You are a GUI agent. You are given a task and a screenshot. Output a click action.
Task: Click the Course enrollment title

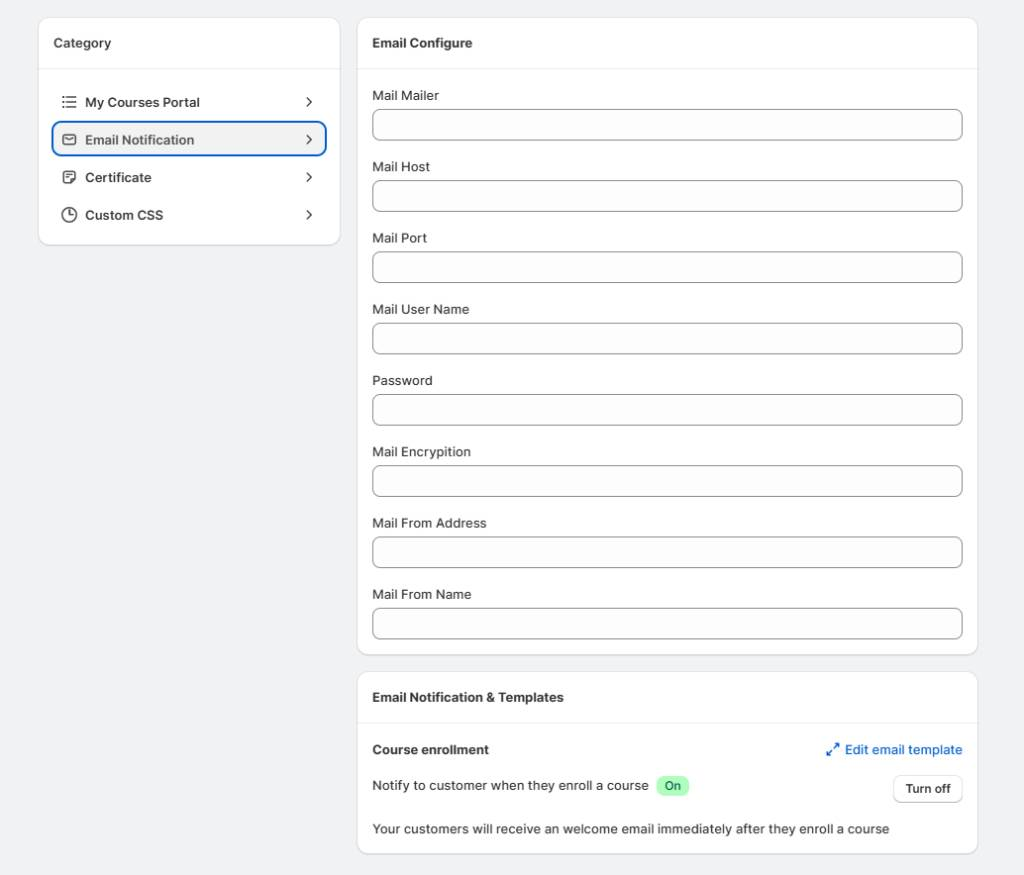[430, 750]
